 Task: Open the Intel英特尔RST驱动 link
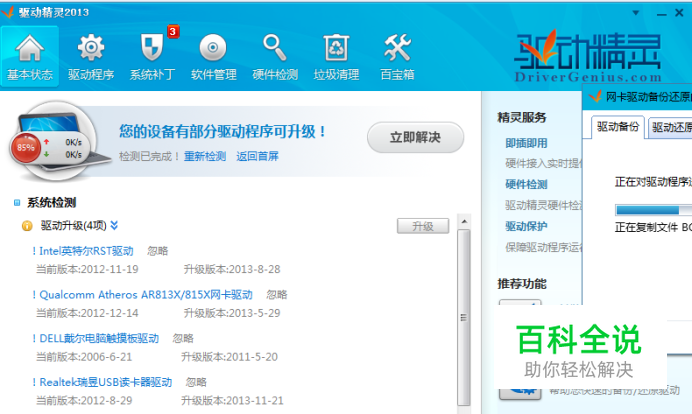click(x=86, y=251)
